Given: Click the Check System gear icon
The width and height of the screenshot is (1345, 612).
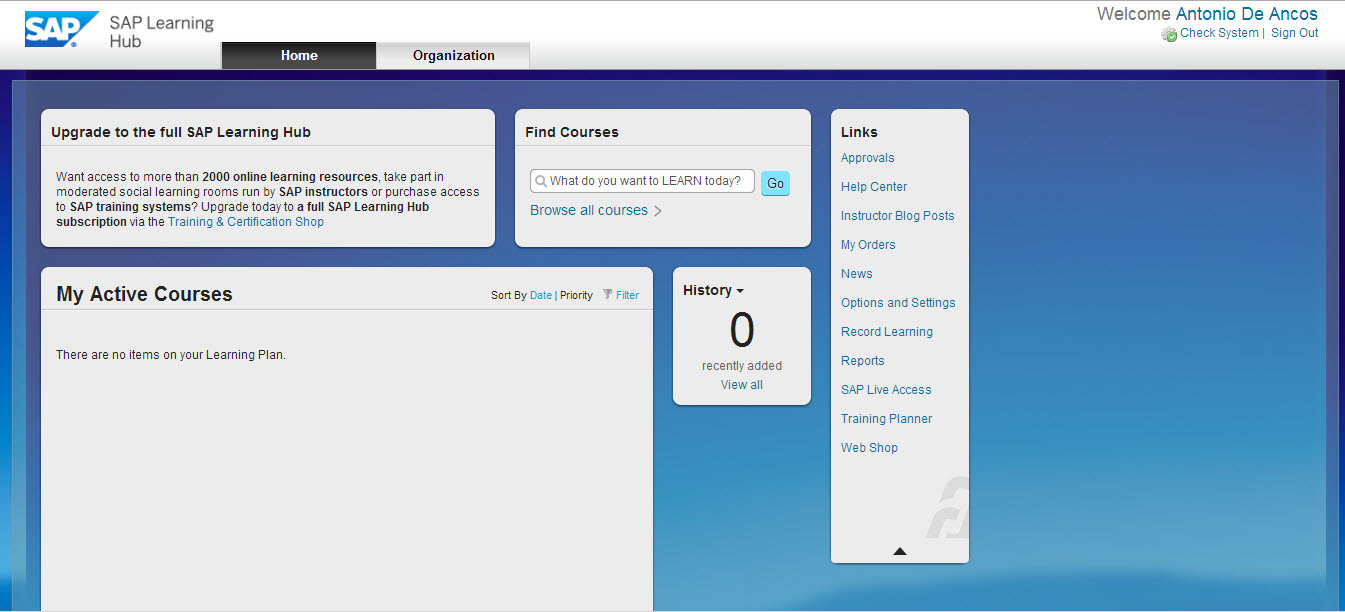Looking at the screenshot, I should click(1169, 34).
